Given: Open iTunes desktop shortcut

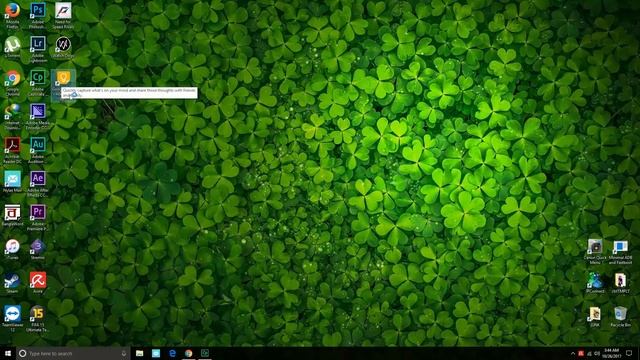Looking at the screenshot, I should coord(12,249).
